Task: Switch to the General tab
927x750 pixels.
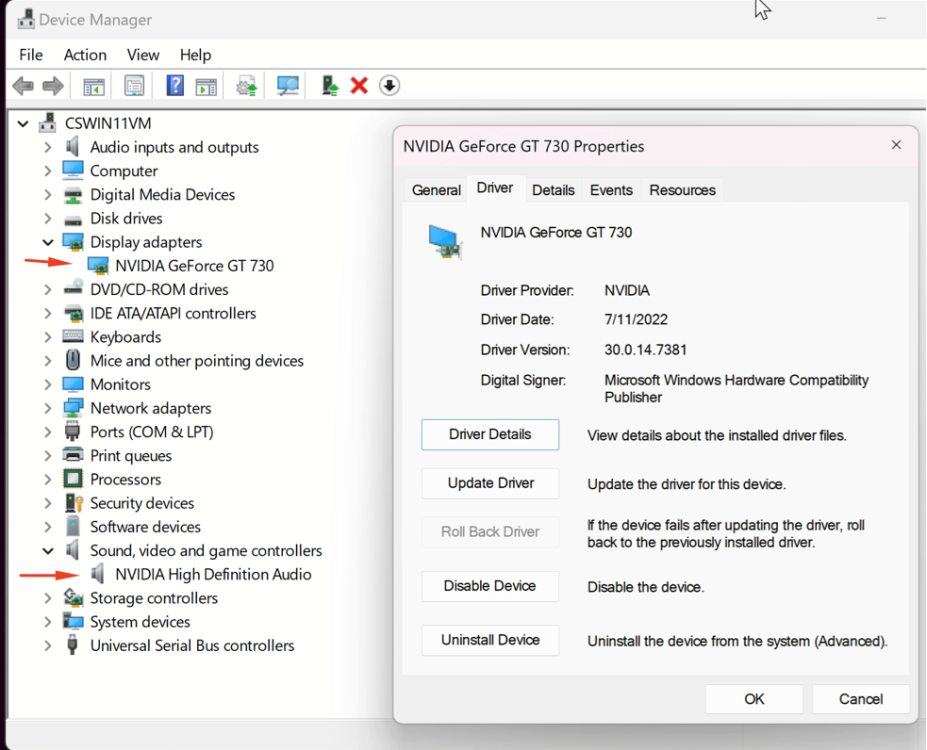Action: pyautogui.click(x=436, y=190)
